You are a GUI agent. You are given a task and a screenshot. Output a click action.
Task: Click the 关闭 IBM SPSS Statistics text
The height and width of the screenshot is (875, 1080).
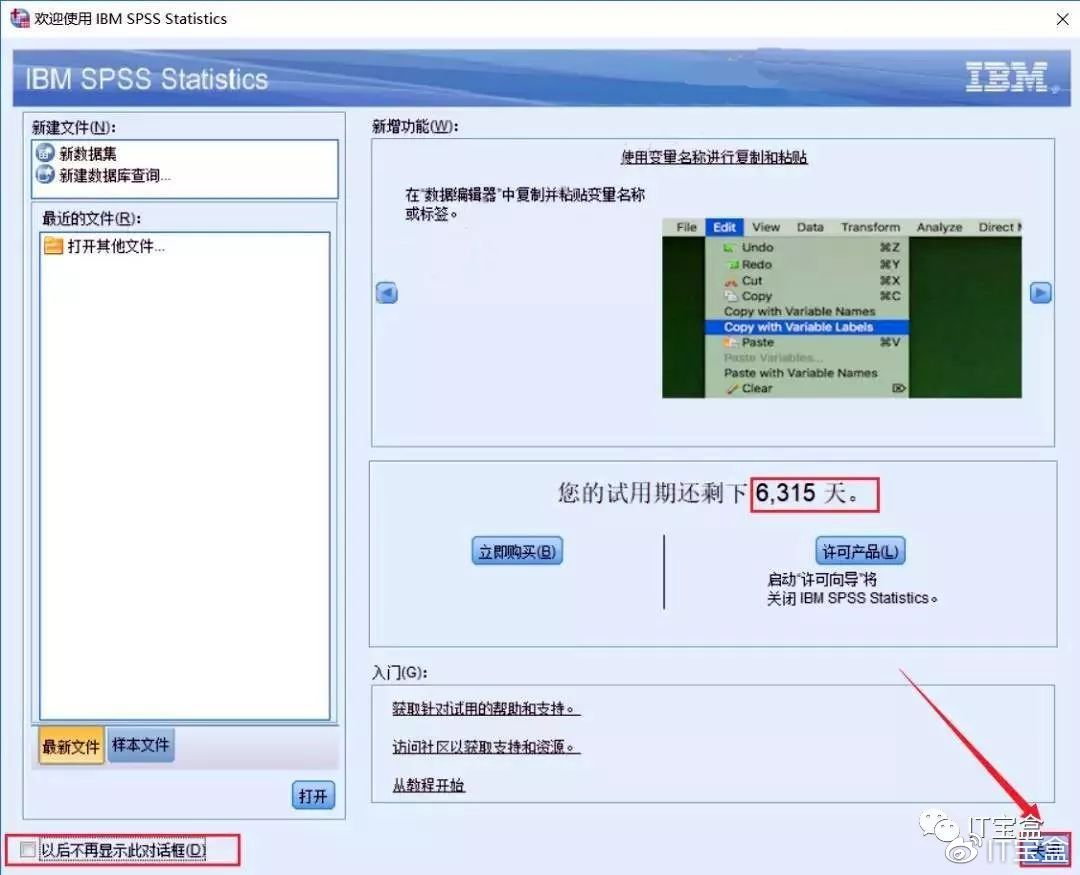pos(852,598)
